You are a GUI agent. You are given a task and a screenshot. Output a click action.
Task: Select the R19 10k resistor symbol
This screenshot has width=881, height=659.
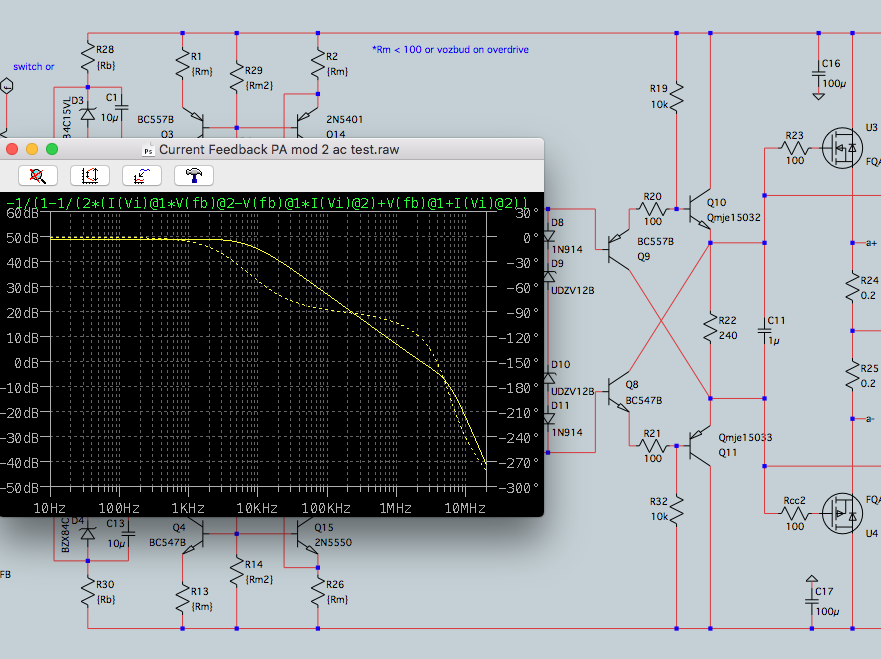pyautogui.click(x=676, y=97)
